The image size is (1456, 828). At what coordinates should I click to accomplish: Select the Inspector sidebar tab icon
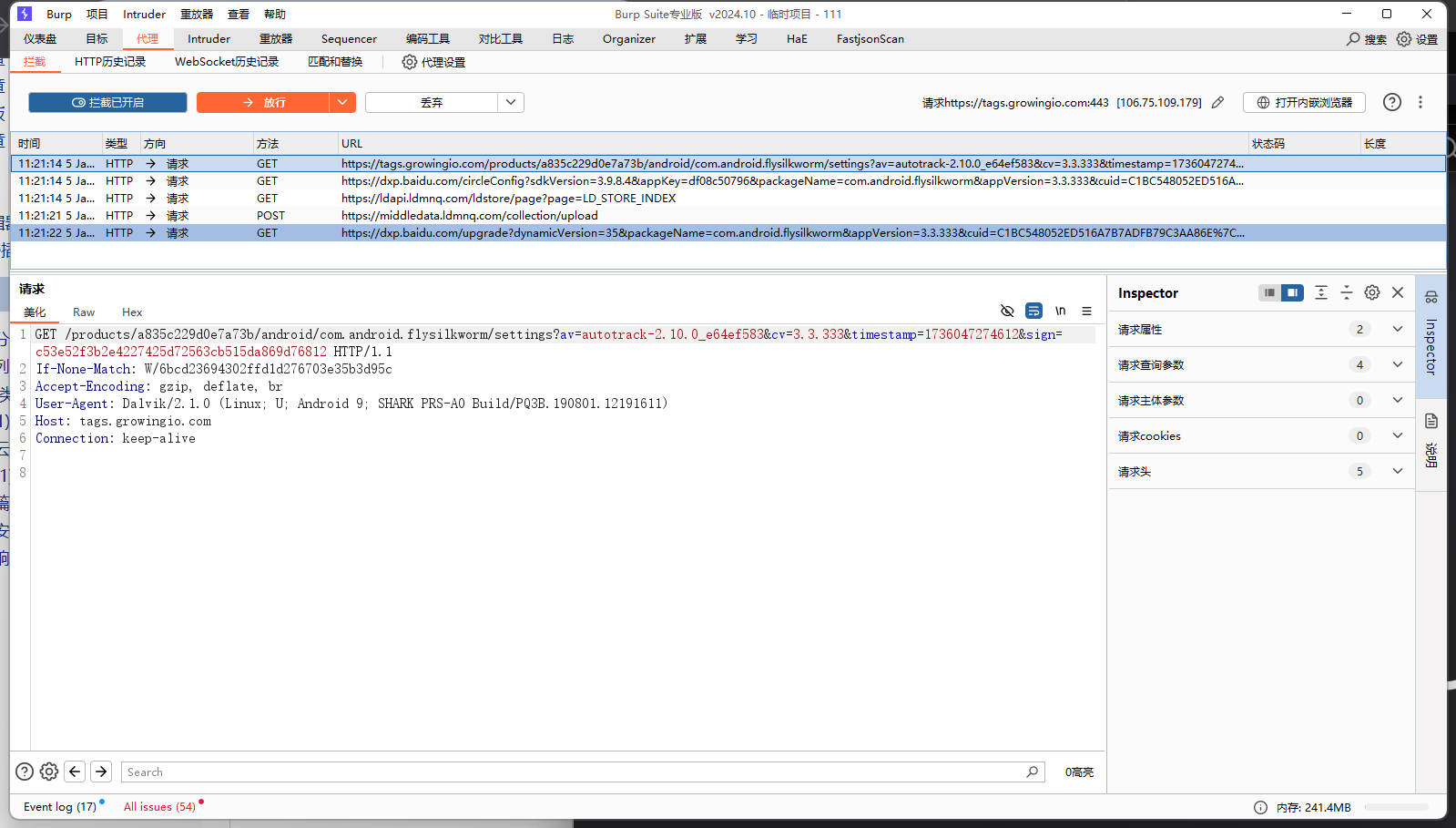pyautogui.click(x=1431, y=297)
